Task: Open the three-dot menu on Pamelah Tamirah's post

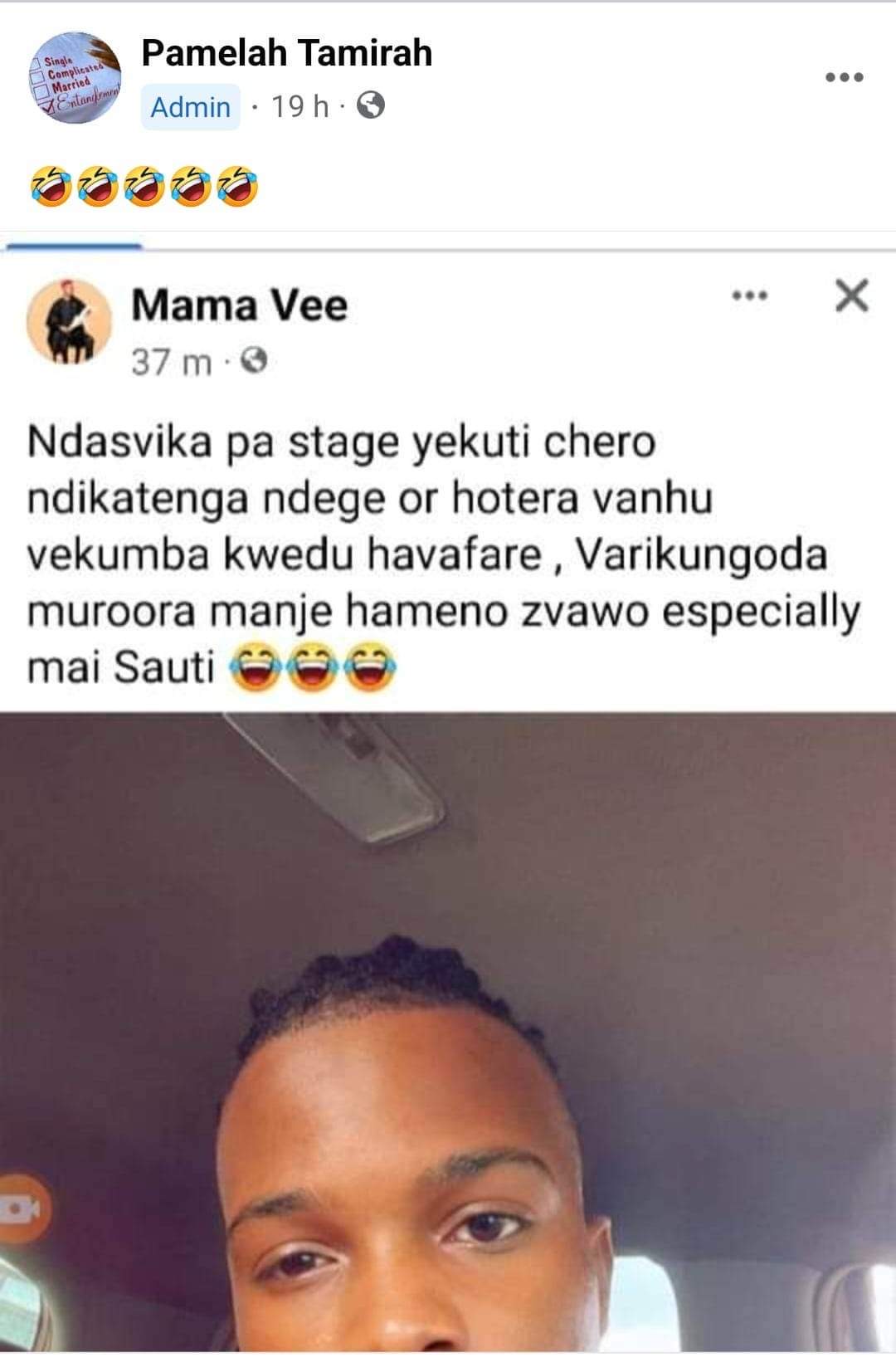Action: click(x=845, y=78)
